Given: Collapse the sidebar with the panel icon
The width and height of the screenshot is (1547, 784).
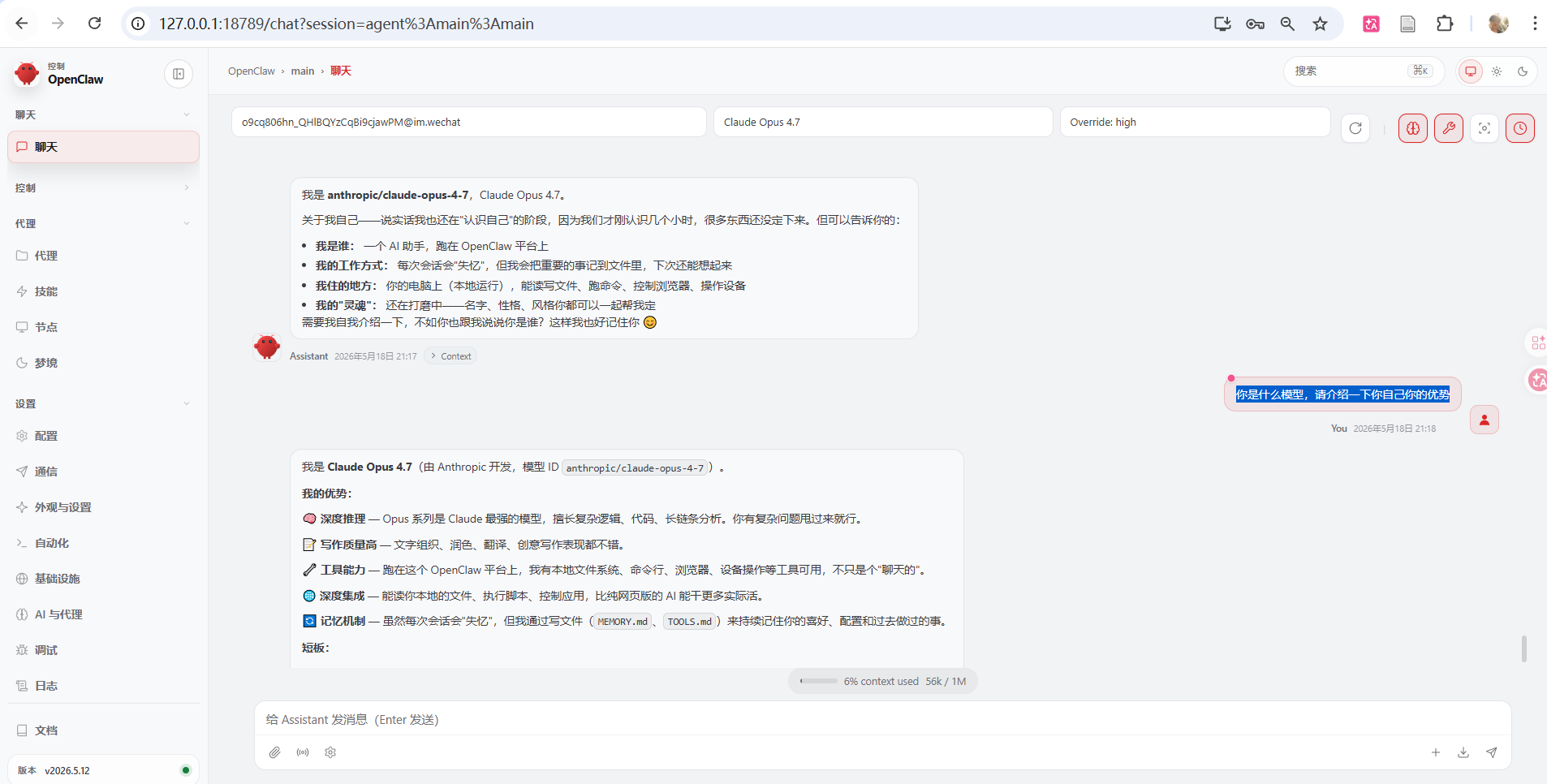Looking at the screenshot, I should pos(179,74).
